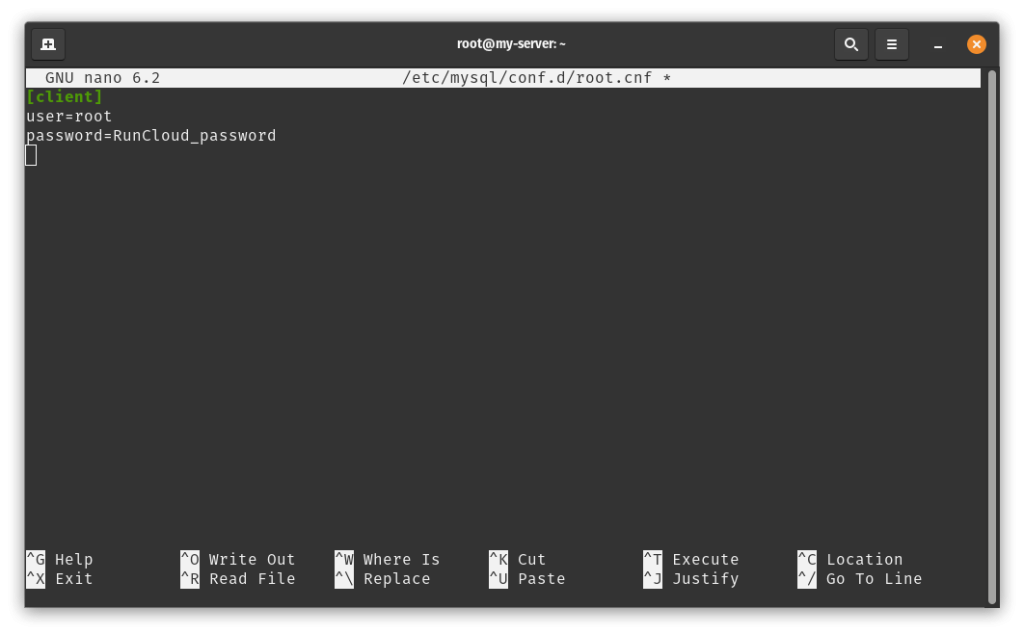
Task: Open the hamburger menu
Action: (x=891, y=44)
